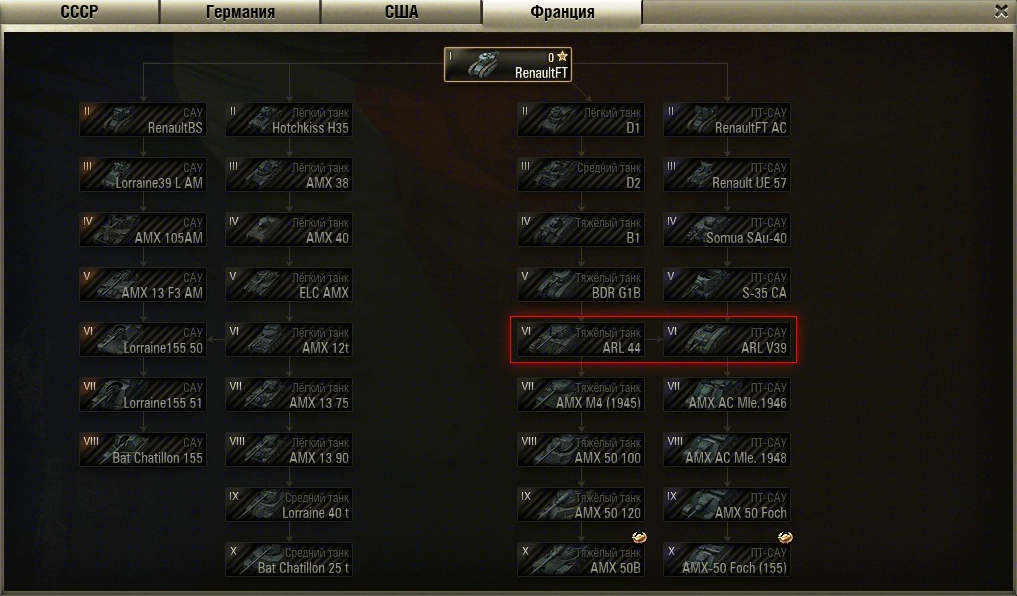Open the Hotchkiss H35 light tank
Screen dimensions: 1017x596
point(289,120)
